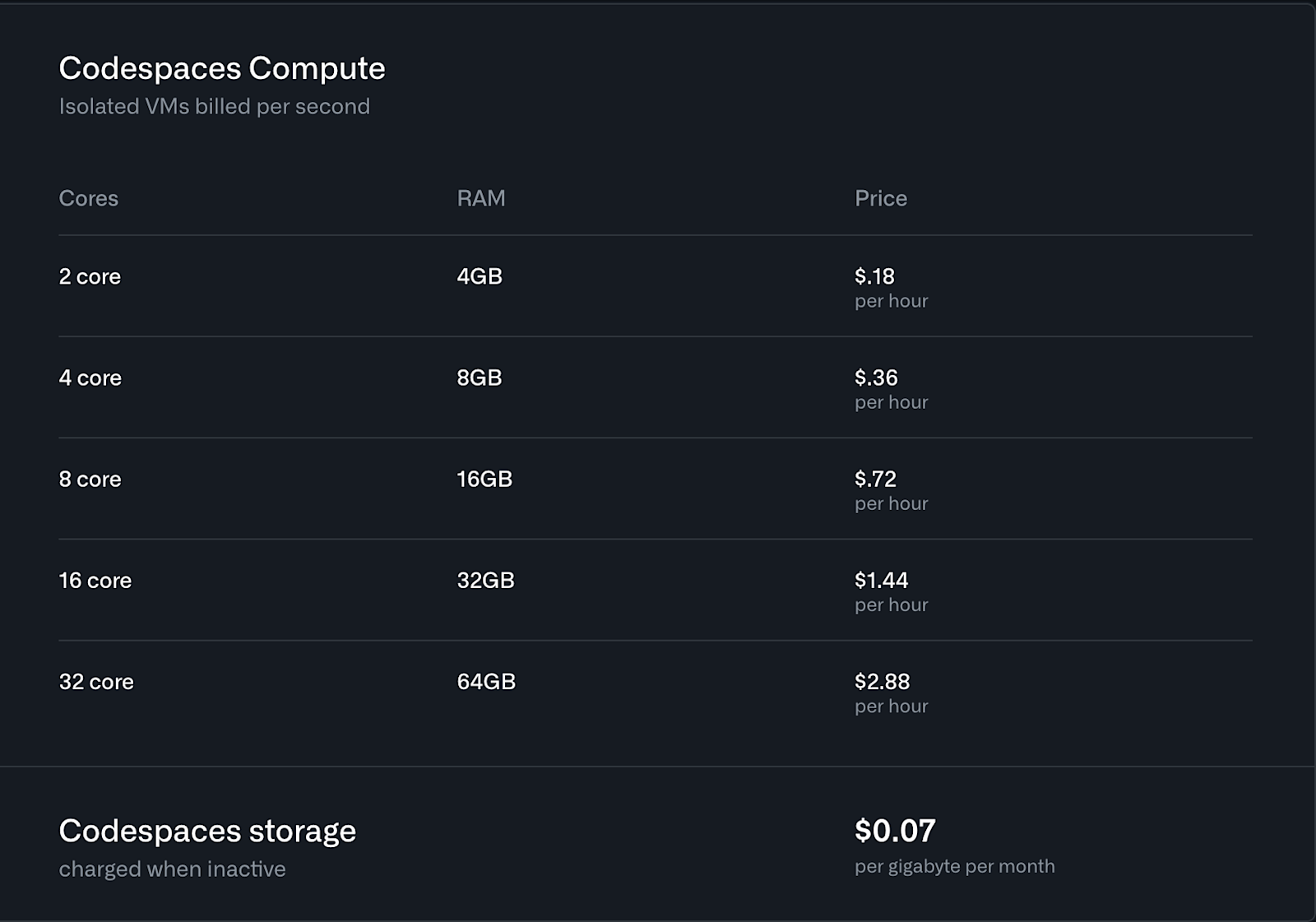The image size is (1316, 922).
Task: Click the $.72 price value
Action: pyautogui.click(x=875, y=479)
